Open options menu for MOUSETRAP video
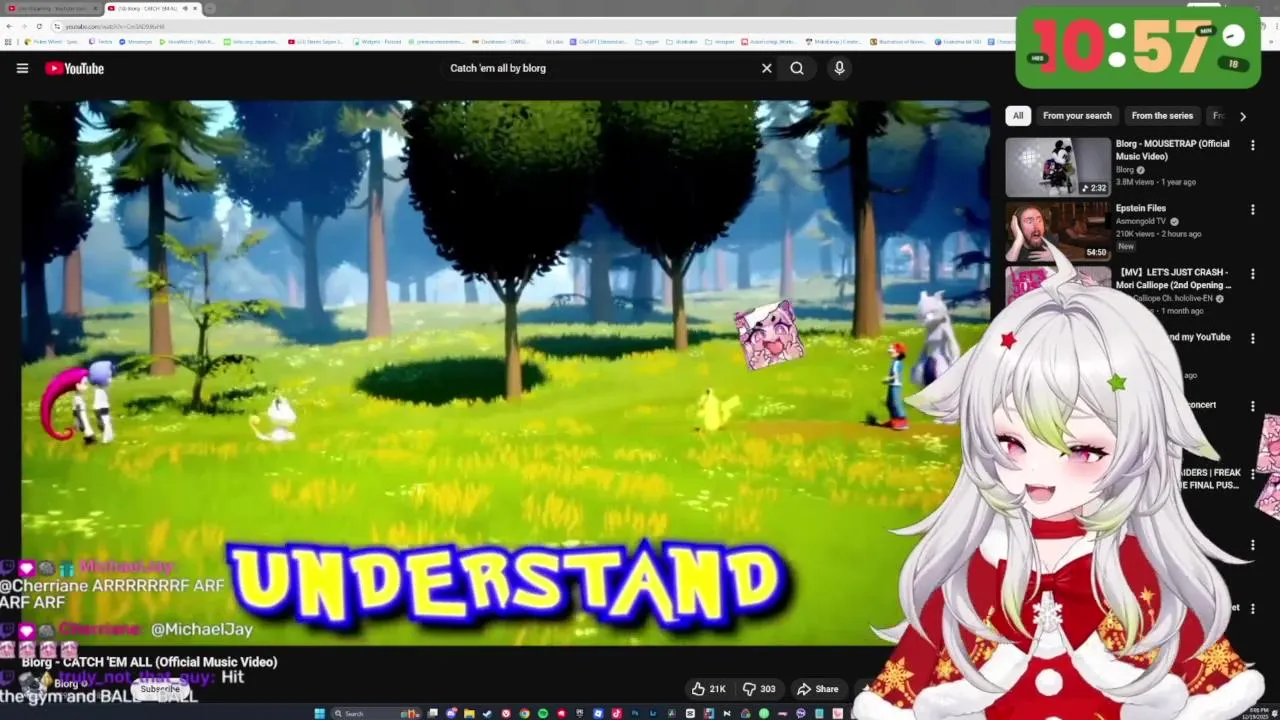Screen dimensions: 1280x720 1252,145
